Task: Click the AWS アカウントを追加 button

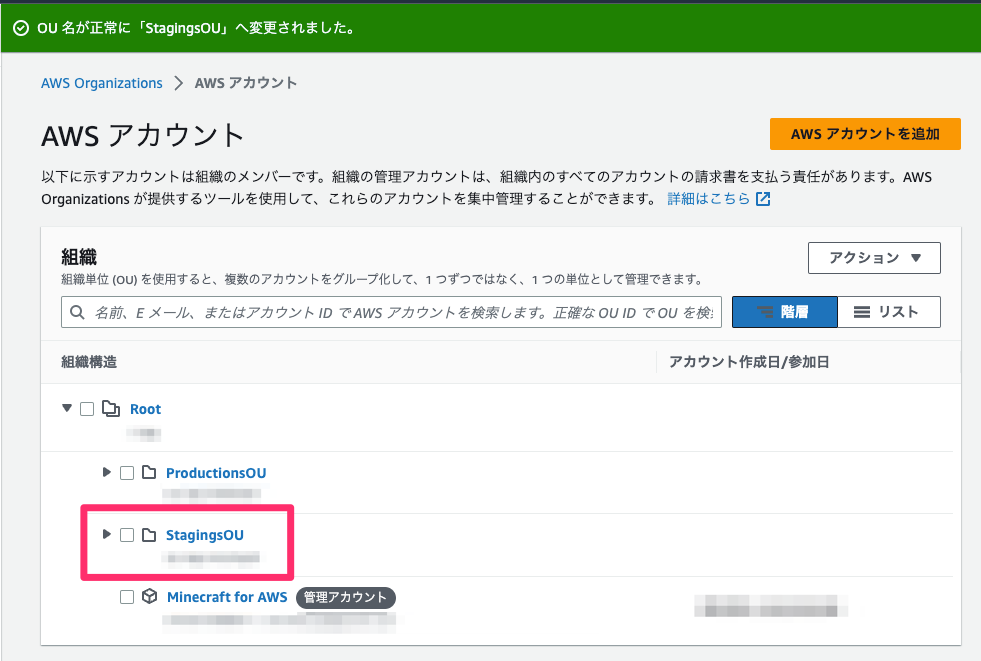Action: point(865,134)
